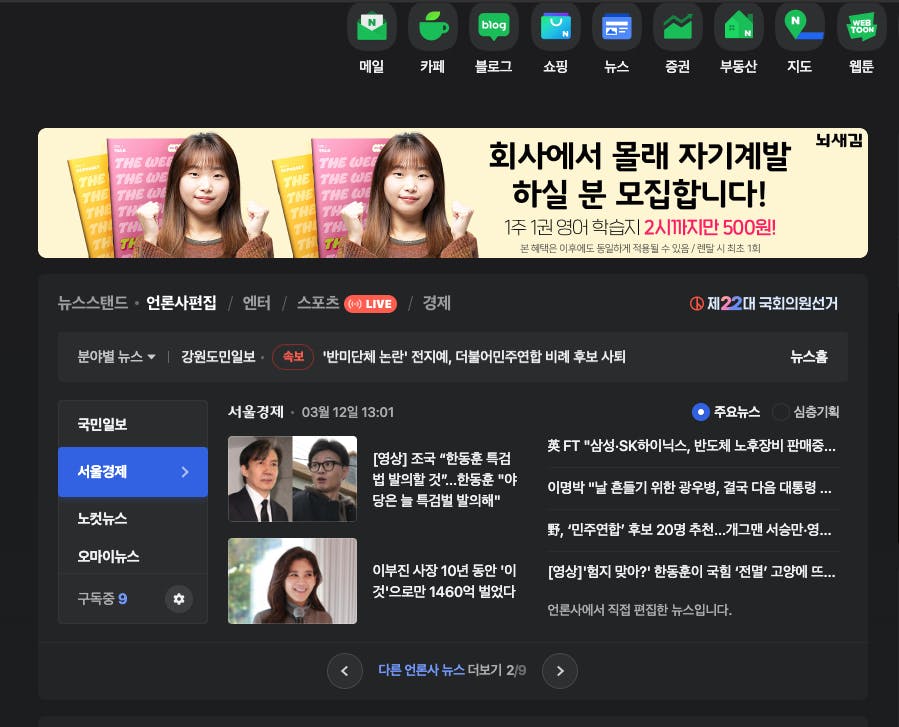Image resolution: width=899 pixels, height=727 pixels.
Task: Open the 부동산 real estate icon
Action: pos(738,26)
